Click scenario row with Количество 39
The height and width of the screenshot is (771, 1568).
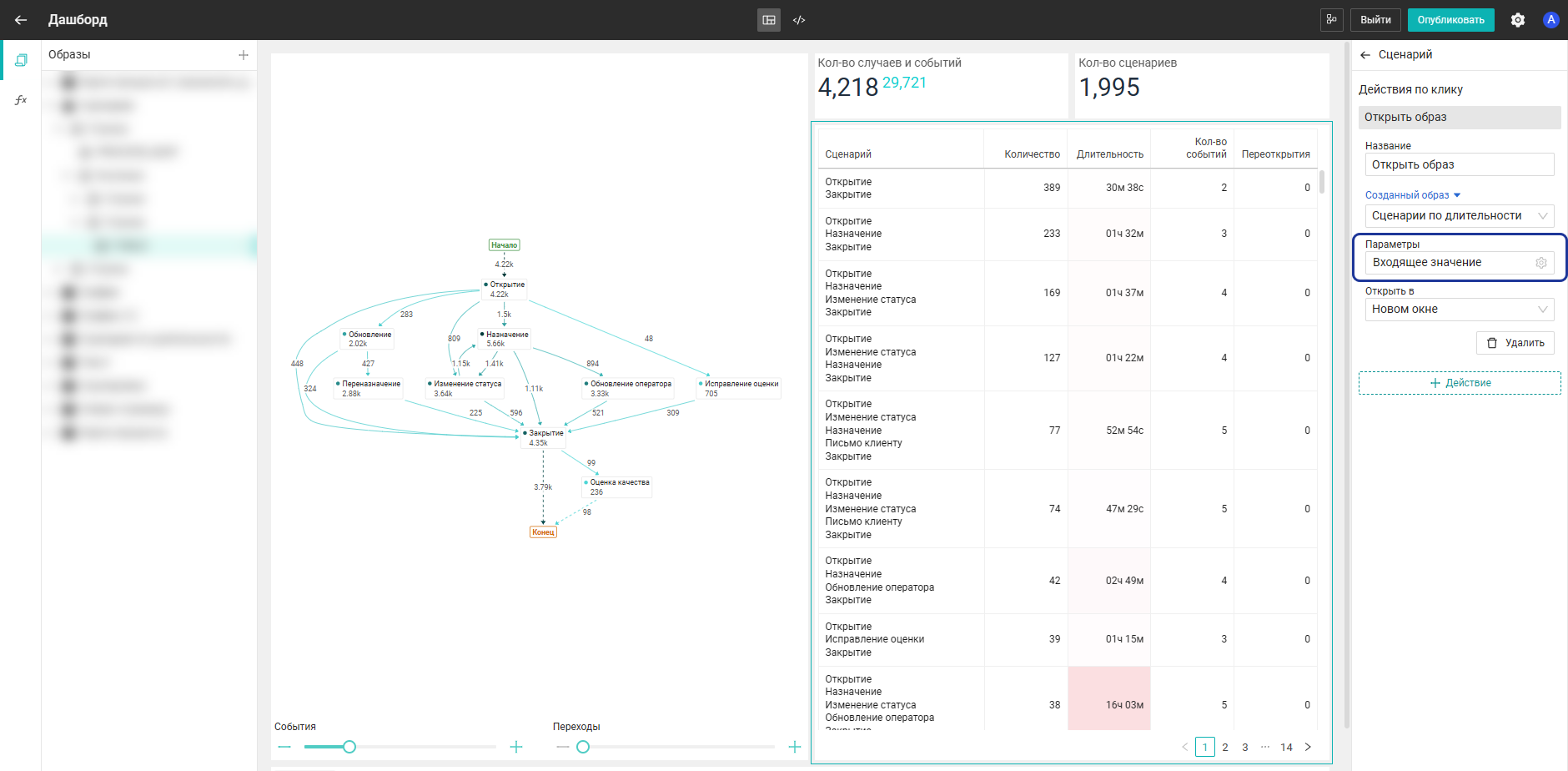(1068, 640)
